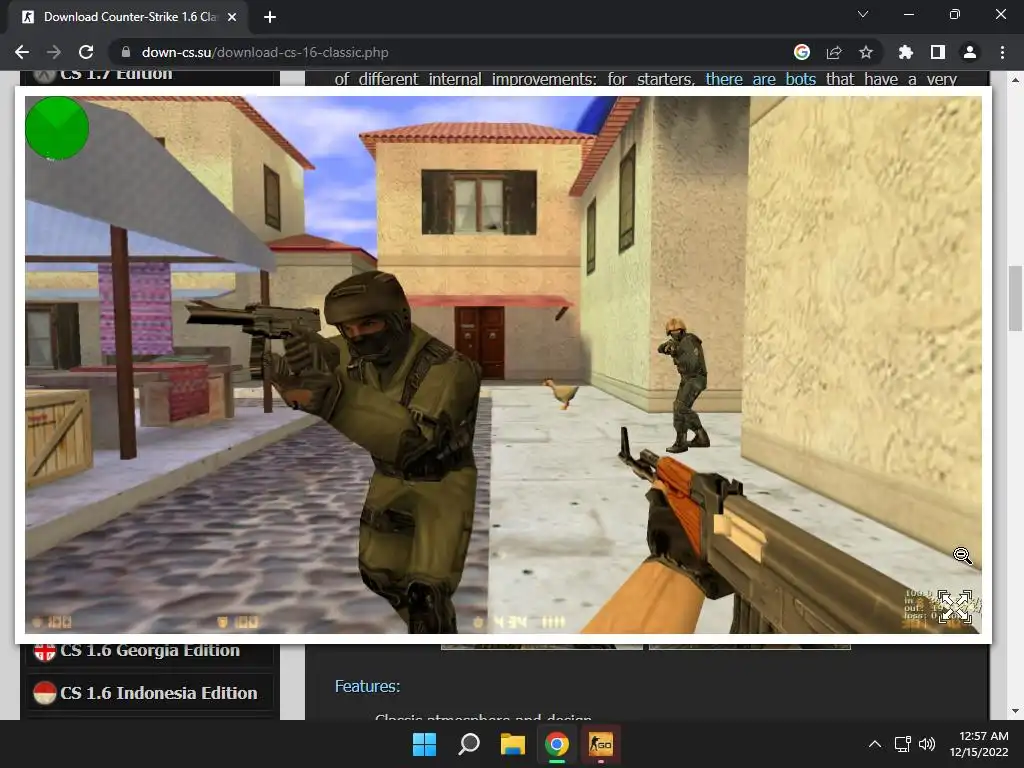Open the Chrome profile menu
This screenshot has height=768, width=1024.
pos(970,52)
